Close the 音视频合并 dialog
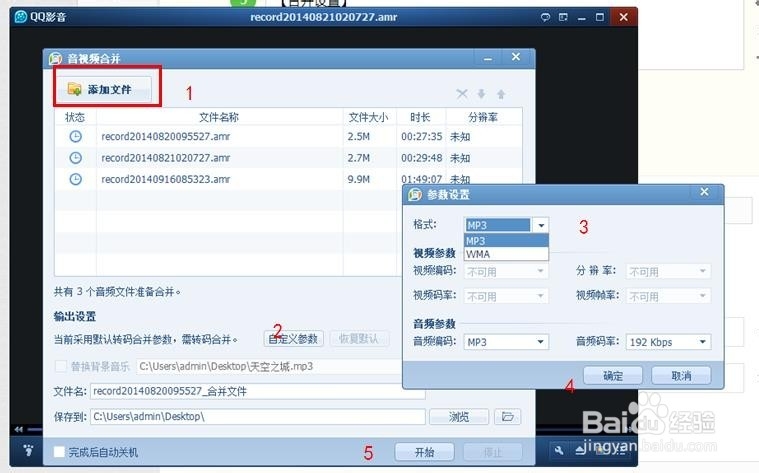 [516, 57]
